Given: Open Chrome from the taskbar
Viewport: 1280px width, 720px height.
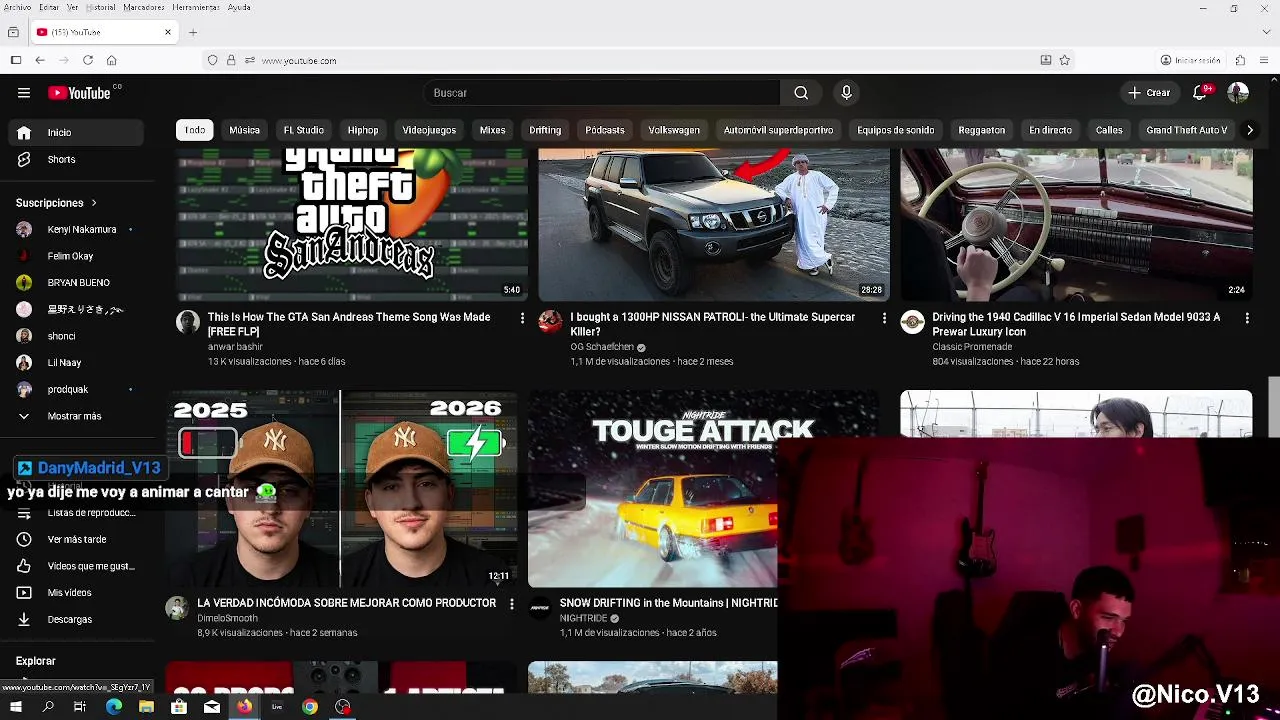Looking at the screenshot, I should pyautogui.click(x=310, y=707).
